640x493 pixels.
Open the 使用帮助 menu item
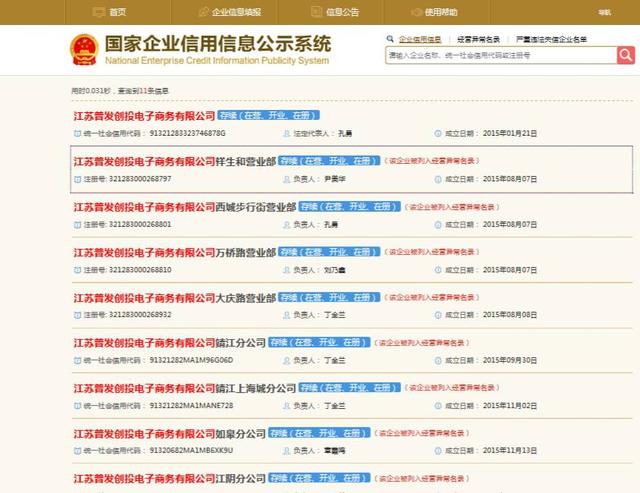pos(441,12)
